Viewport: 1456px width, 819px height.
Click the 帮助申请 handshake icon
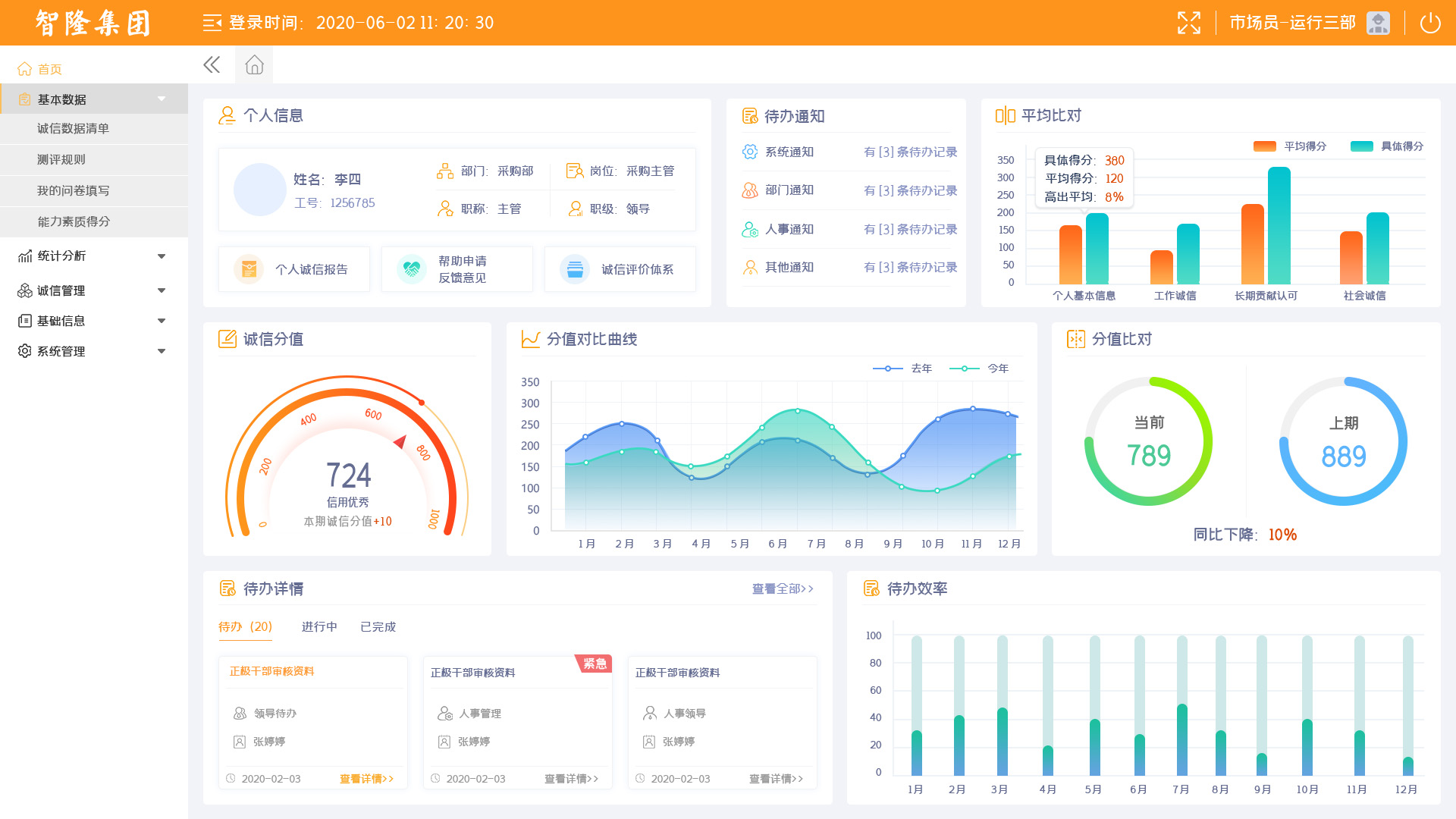tap(412, 269)
